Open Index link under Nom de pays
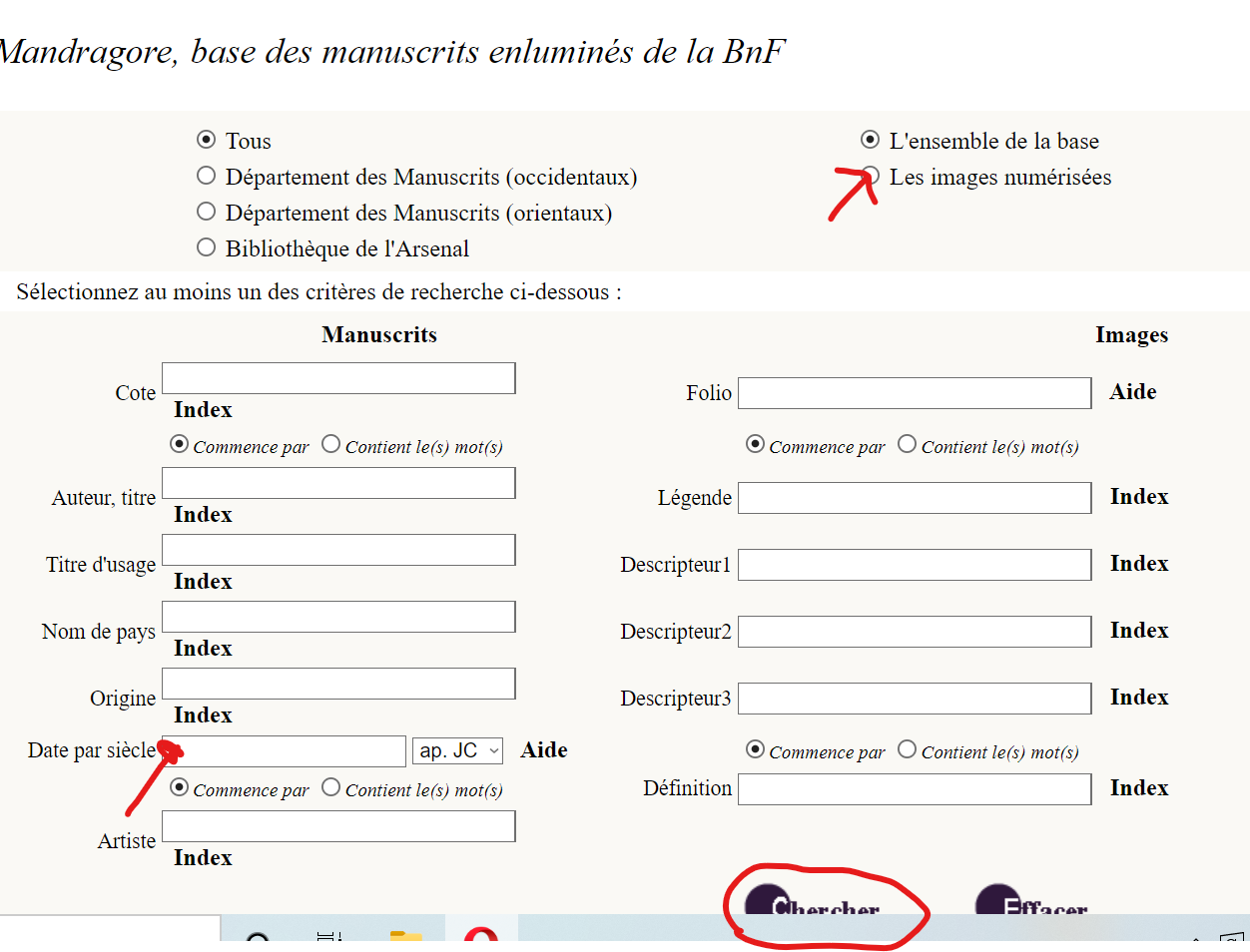Viewport: 1250px width, 952px height. tap(203, 649)
